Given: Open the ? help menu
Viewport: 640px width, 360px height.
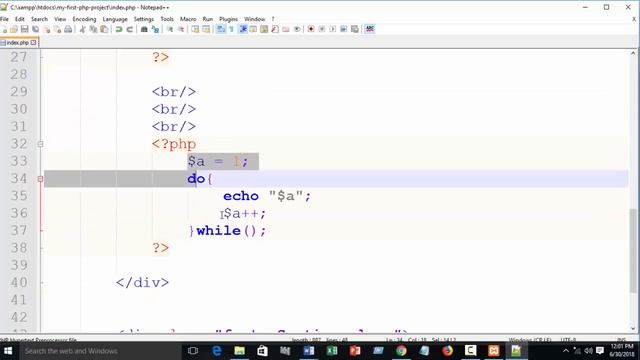Looking at the screenshot, I should click(273, 19).
